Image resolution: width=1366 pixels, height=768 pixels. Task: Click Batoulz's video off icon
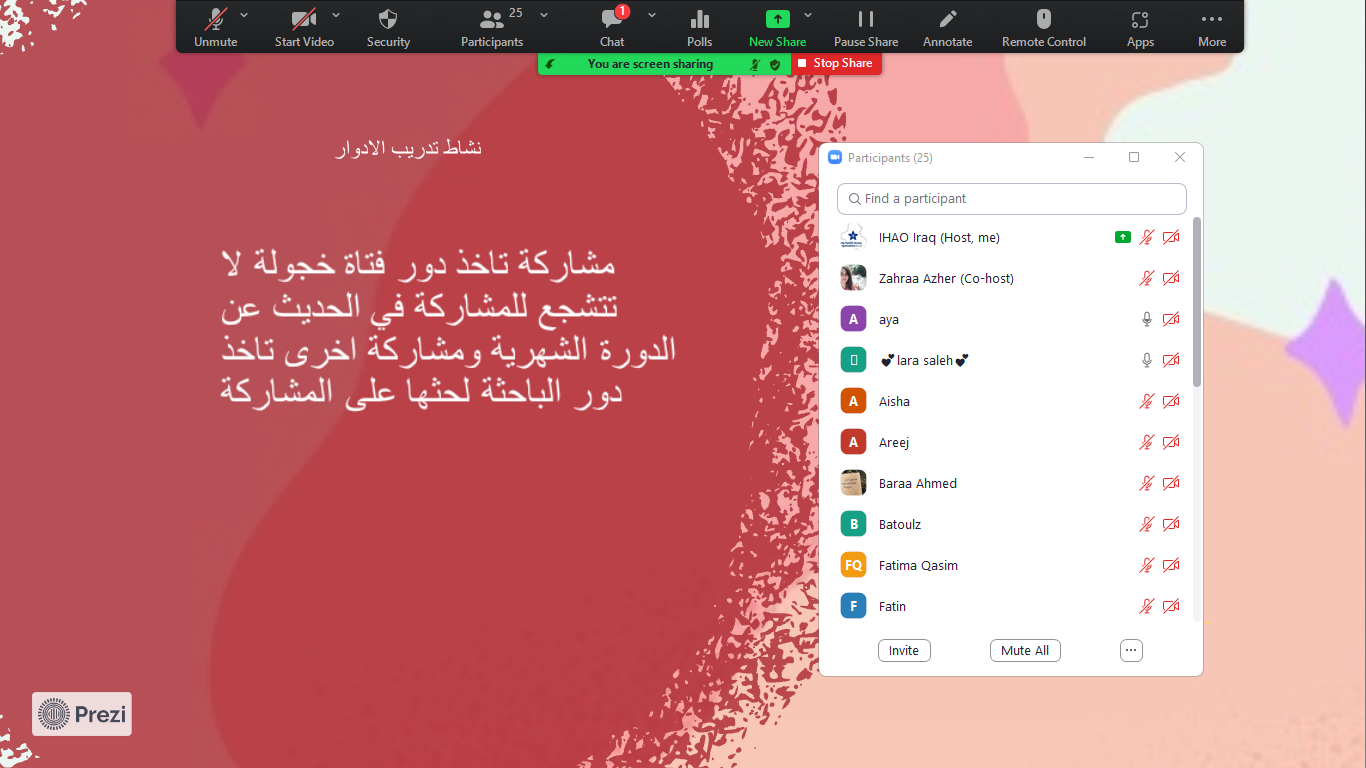coord(1171,524)
